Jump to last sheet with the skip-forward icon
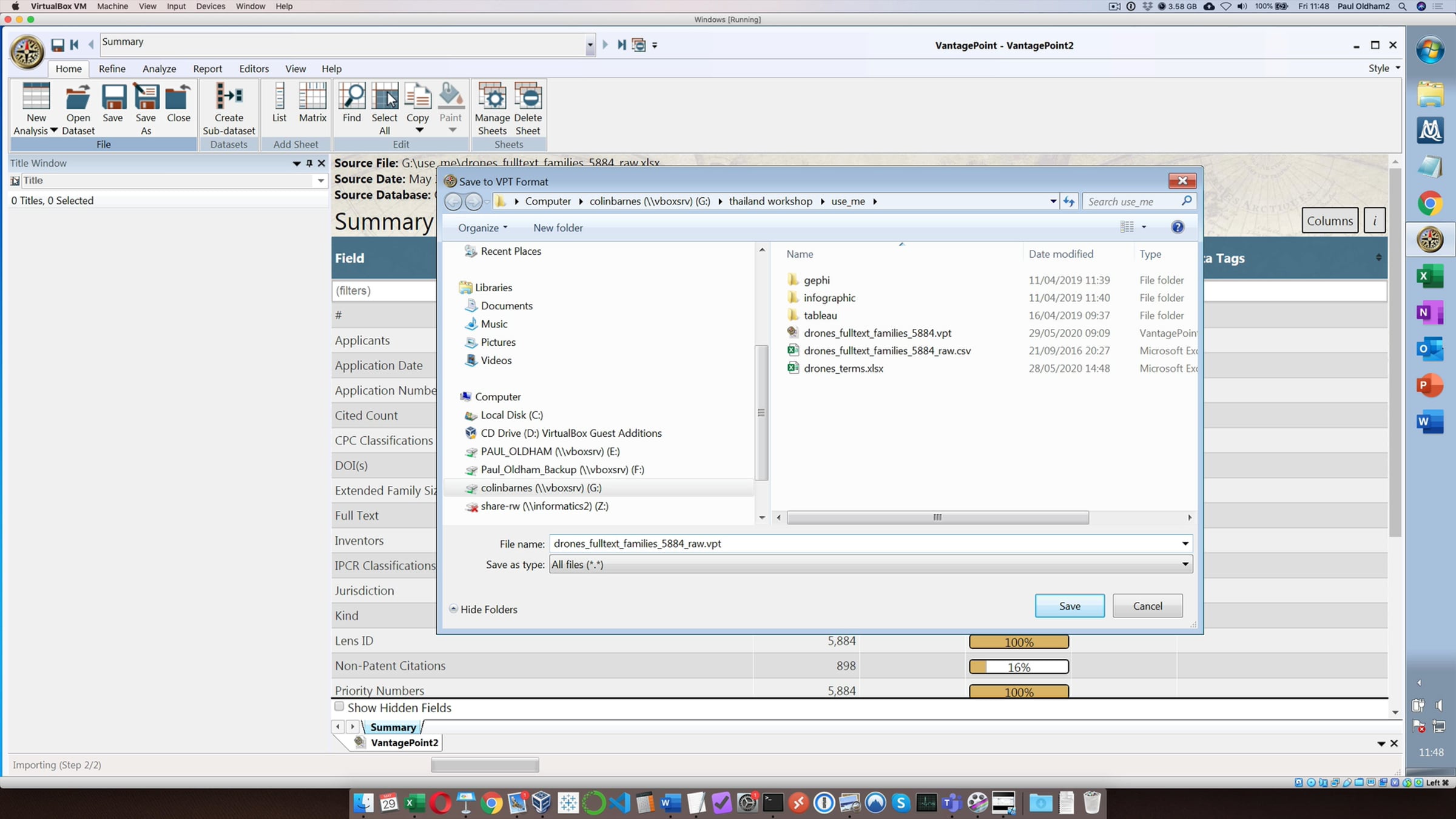 [x=621, y=45]
